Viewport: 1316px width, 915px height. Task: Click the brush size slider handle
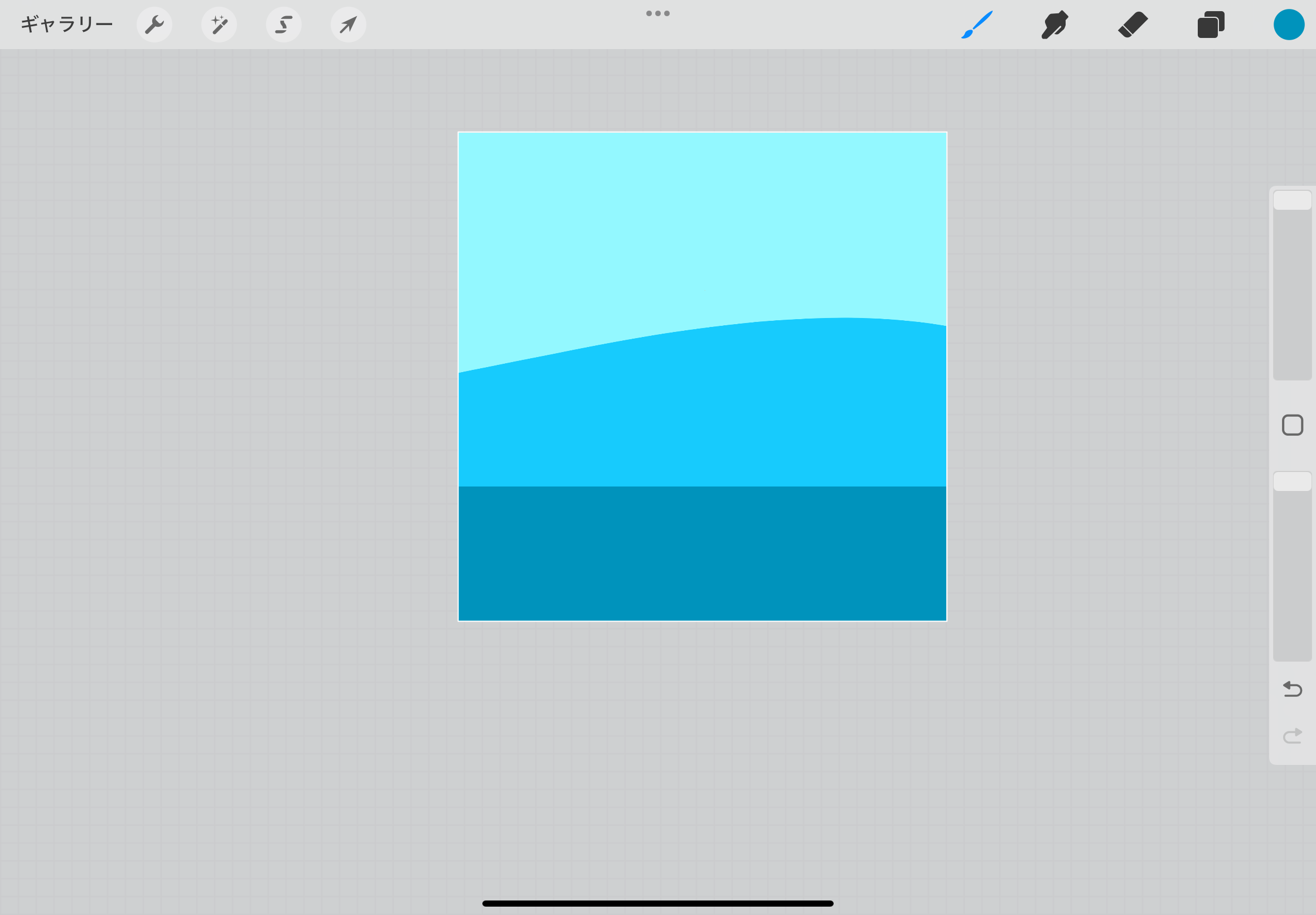[x=1293, y=201]
